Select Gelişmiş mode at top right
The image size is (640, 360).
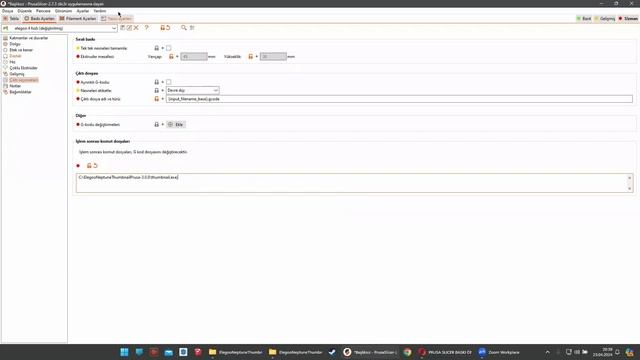(604, 18)
